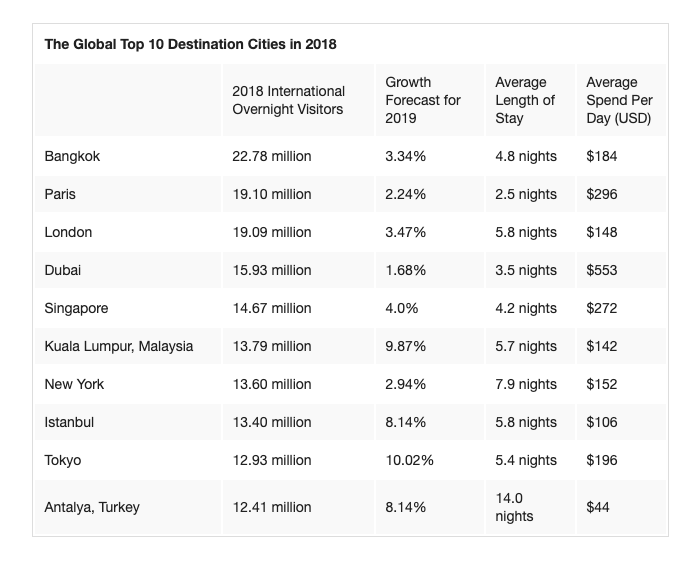Click the '22.78 million' visitors value
Viewport: 697px width, 568px height.
click(x=272, y=156)
